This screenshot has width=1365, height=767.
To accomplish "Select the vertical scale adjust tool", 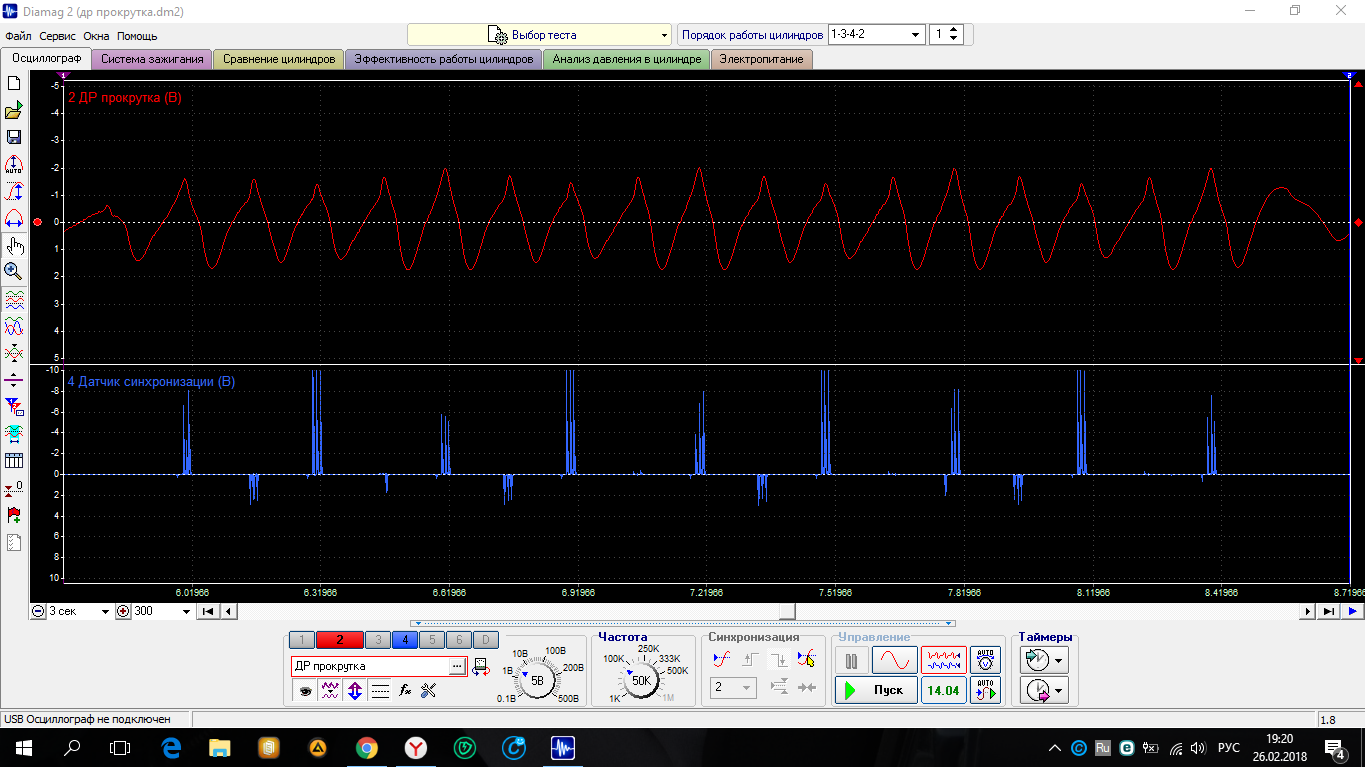I will (x=14, y=192).
